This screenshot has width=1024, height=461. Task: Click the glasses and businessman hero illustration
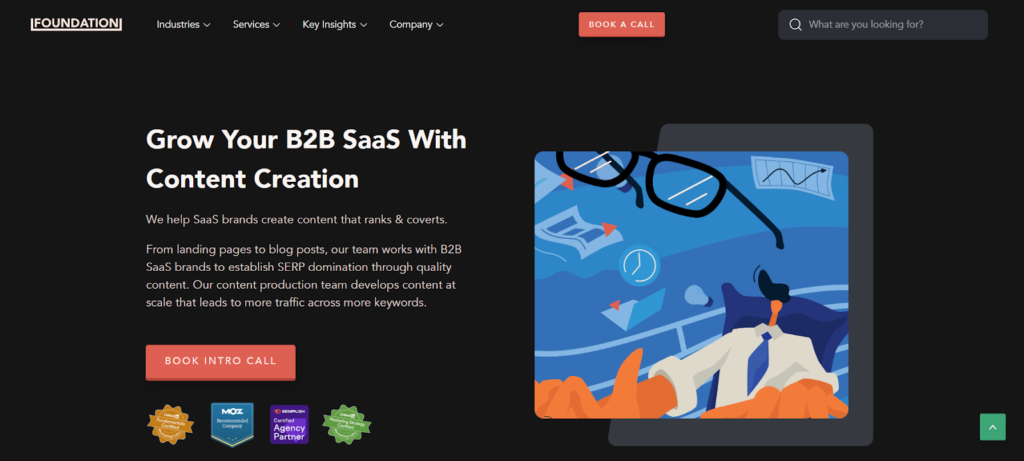[692, 285]
